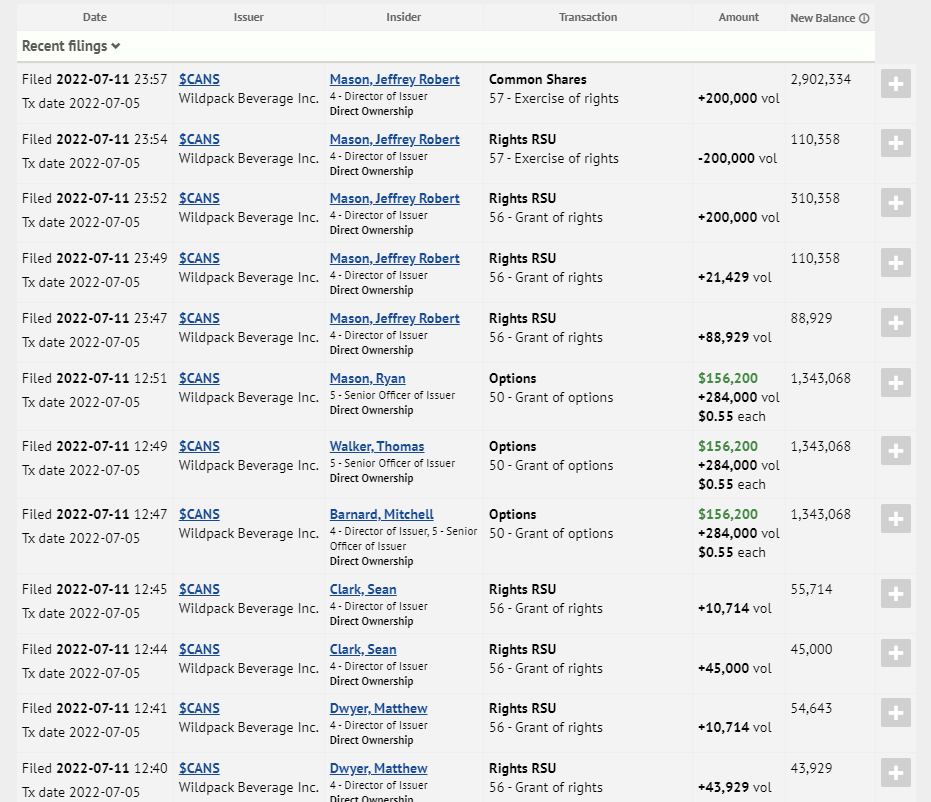Open $CANS link in the 12:45 filing
The image size is (931, 802).
pyautogui.click(x=200, y=589)
